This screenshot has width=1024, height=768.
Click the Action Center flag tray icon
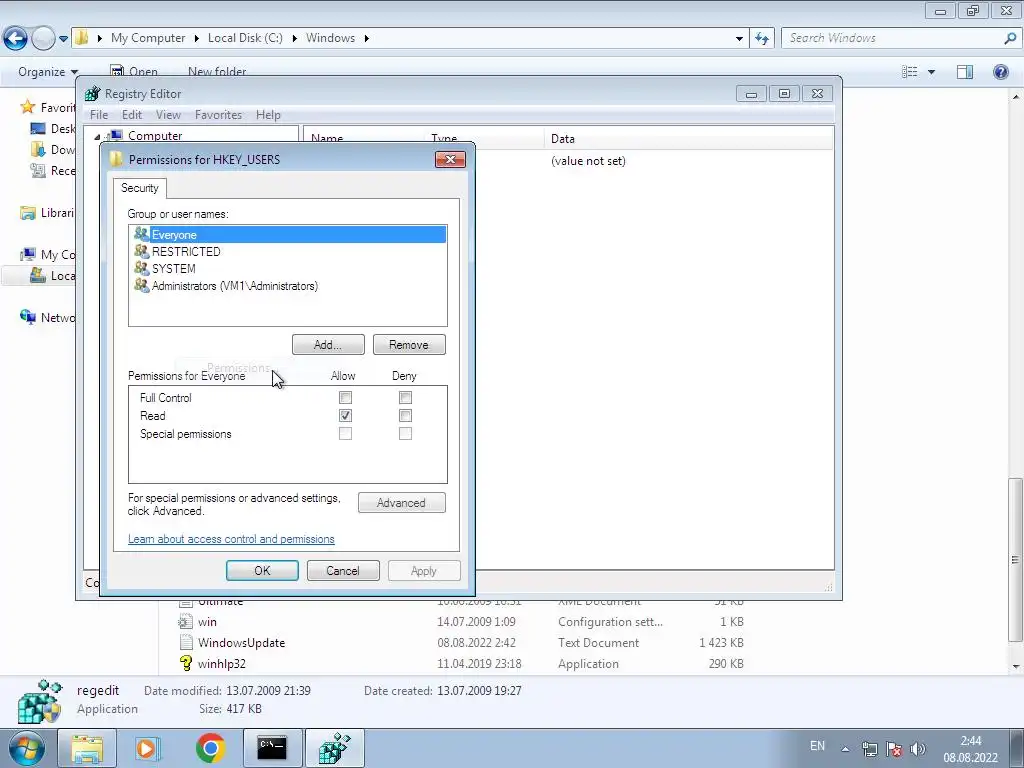[x=894, y=749]
